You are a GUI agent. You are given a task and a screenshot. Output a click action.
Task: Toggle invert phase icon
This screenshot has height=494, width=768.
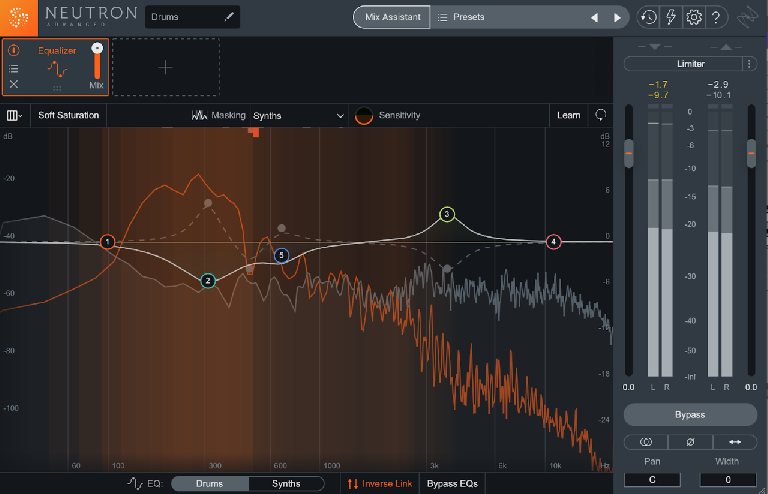point(691,442)
